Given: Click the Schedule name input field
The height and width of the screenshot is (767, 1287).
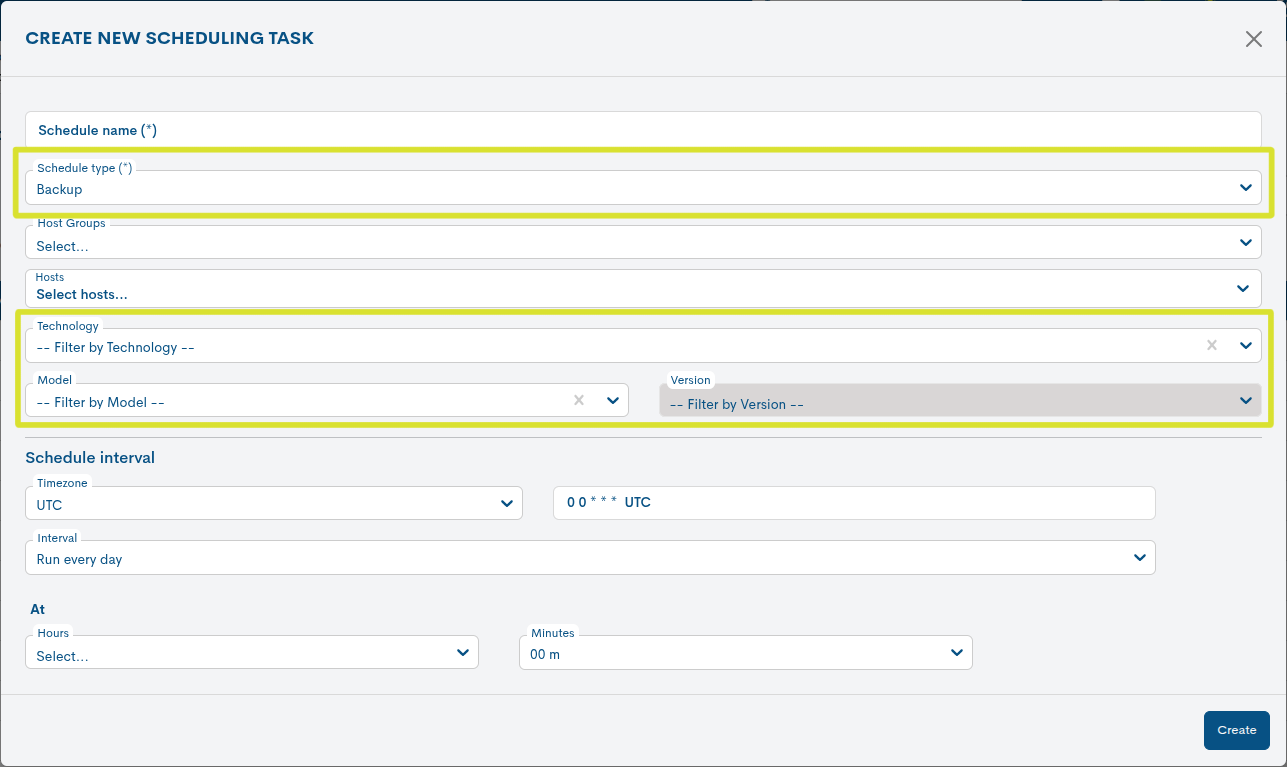Looking at the screenshot, I should tap(644, 130).
